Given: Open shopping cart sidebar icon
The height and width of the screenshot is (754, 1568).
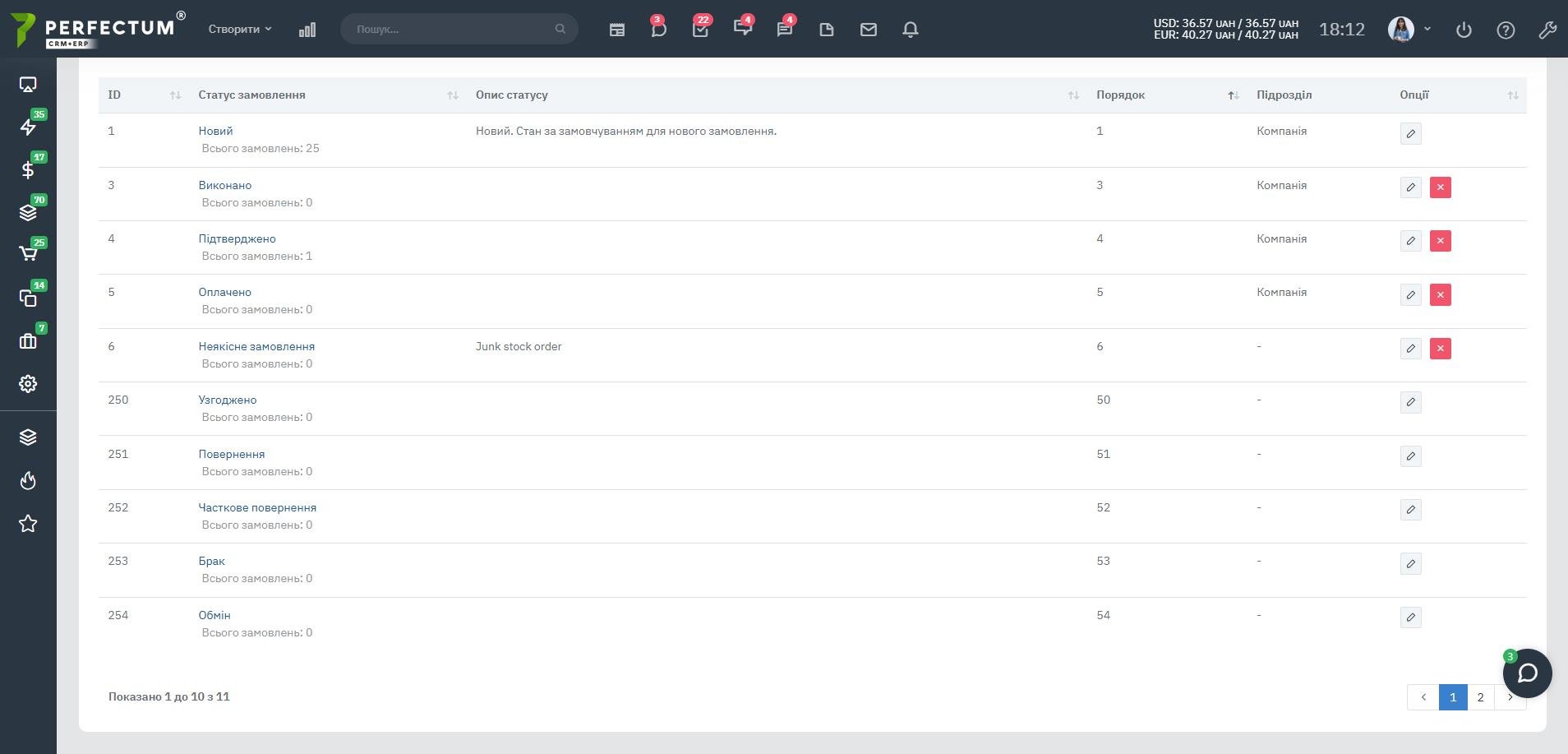Looking at the screenshot, I should coord(28,254).
